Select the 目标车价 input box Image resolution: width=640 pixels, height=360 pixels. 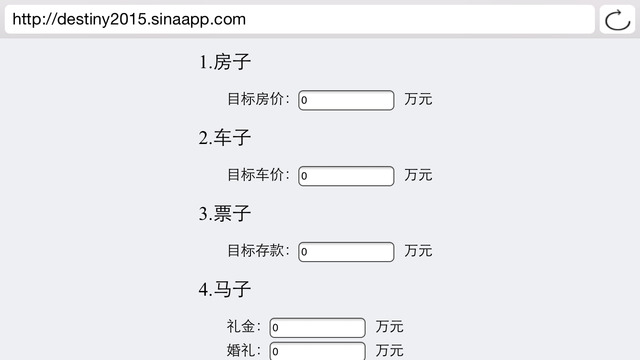pyautogui.click(x=346, y=176)
